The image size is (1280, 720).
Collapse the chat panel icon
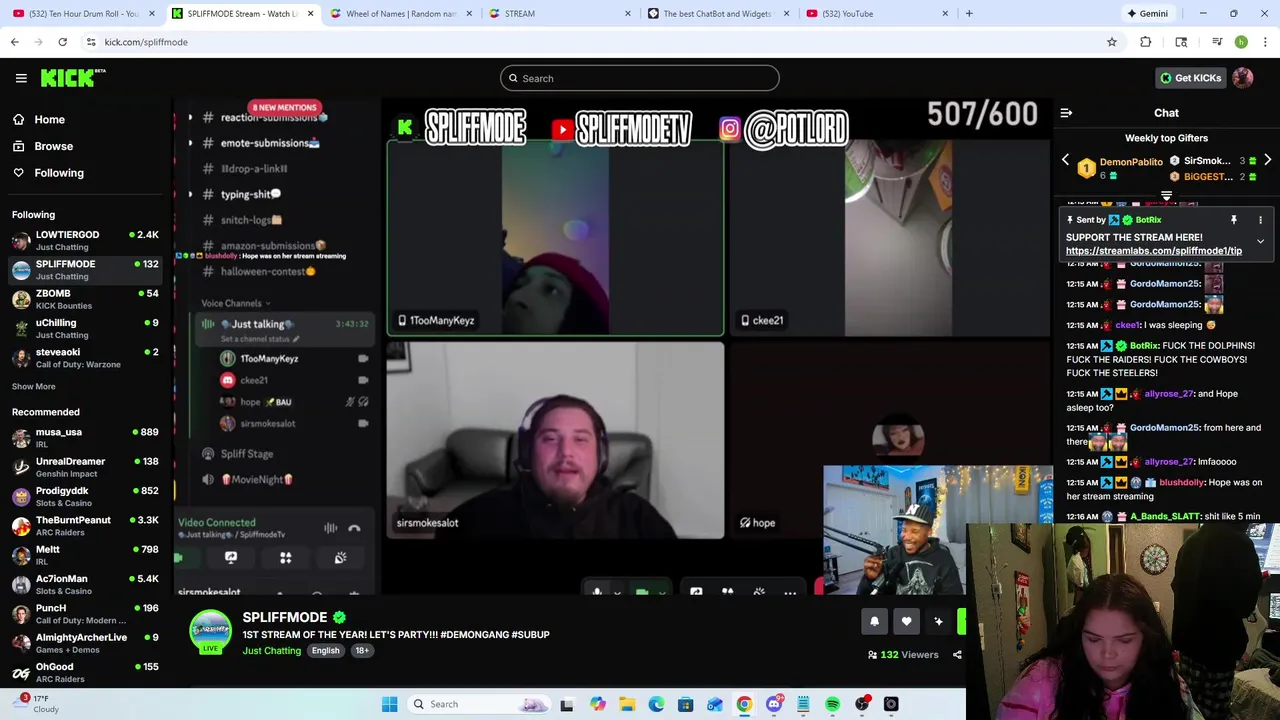[x=1066, y=113]
